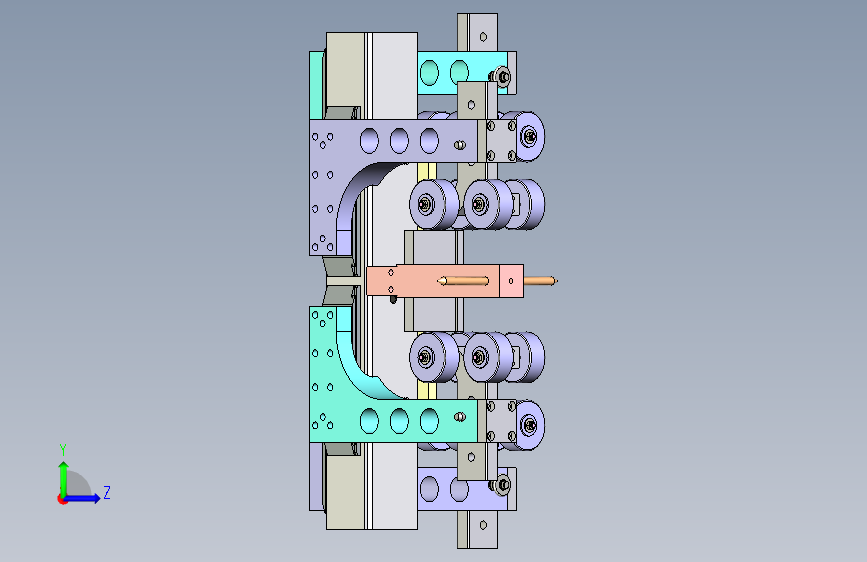This screenshot has width=867, height=562.
Task: Pick the lower-middle purple roller wheel
Action: click(487, 357)
